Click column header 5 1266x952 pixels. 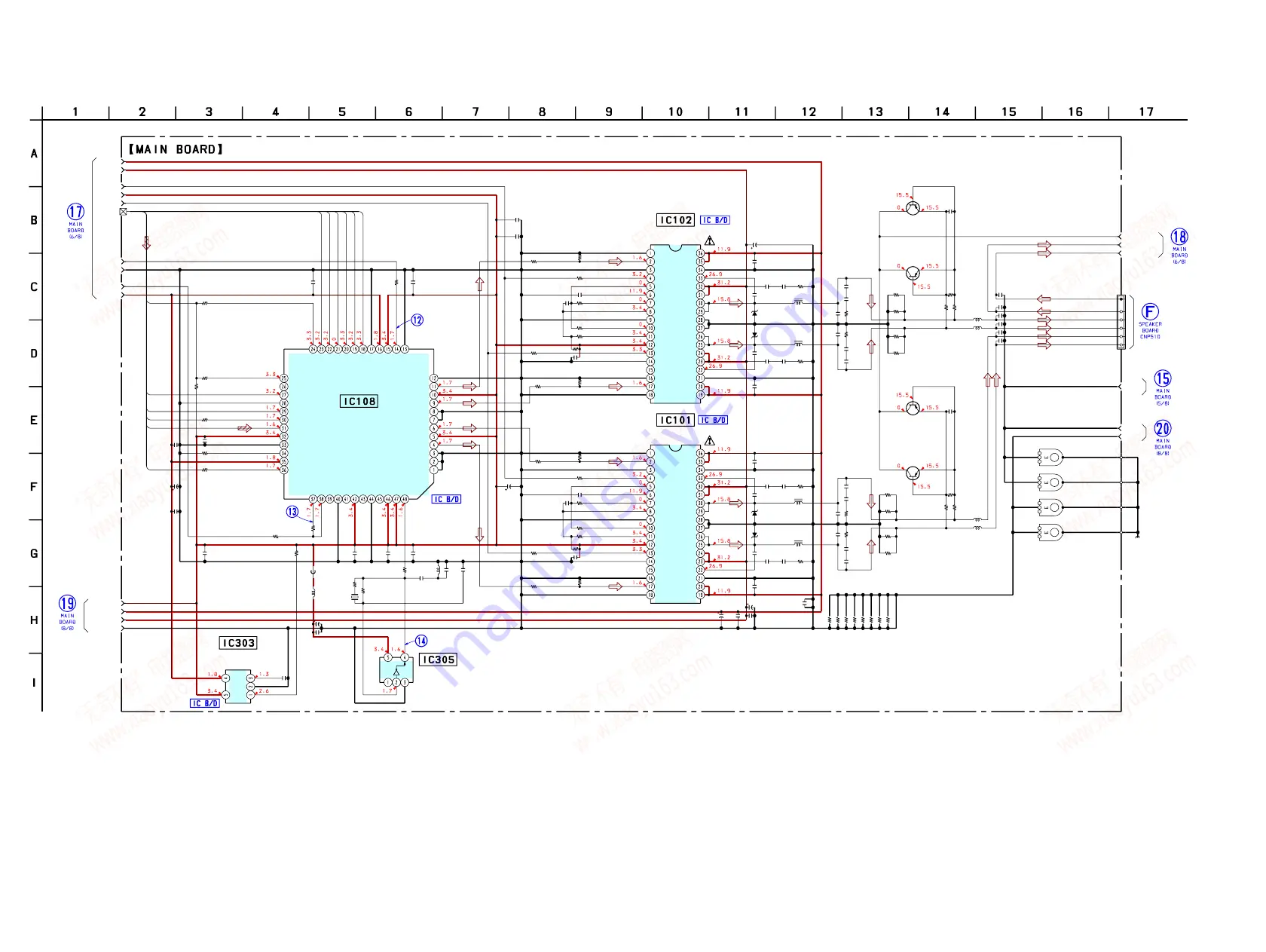342,112
